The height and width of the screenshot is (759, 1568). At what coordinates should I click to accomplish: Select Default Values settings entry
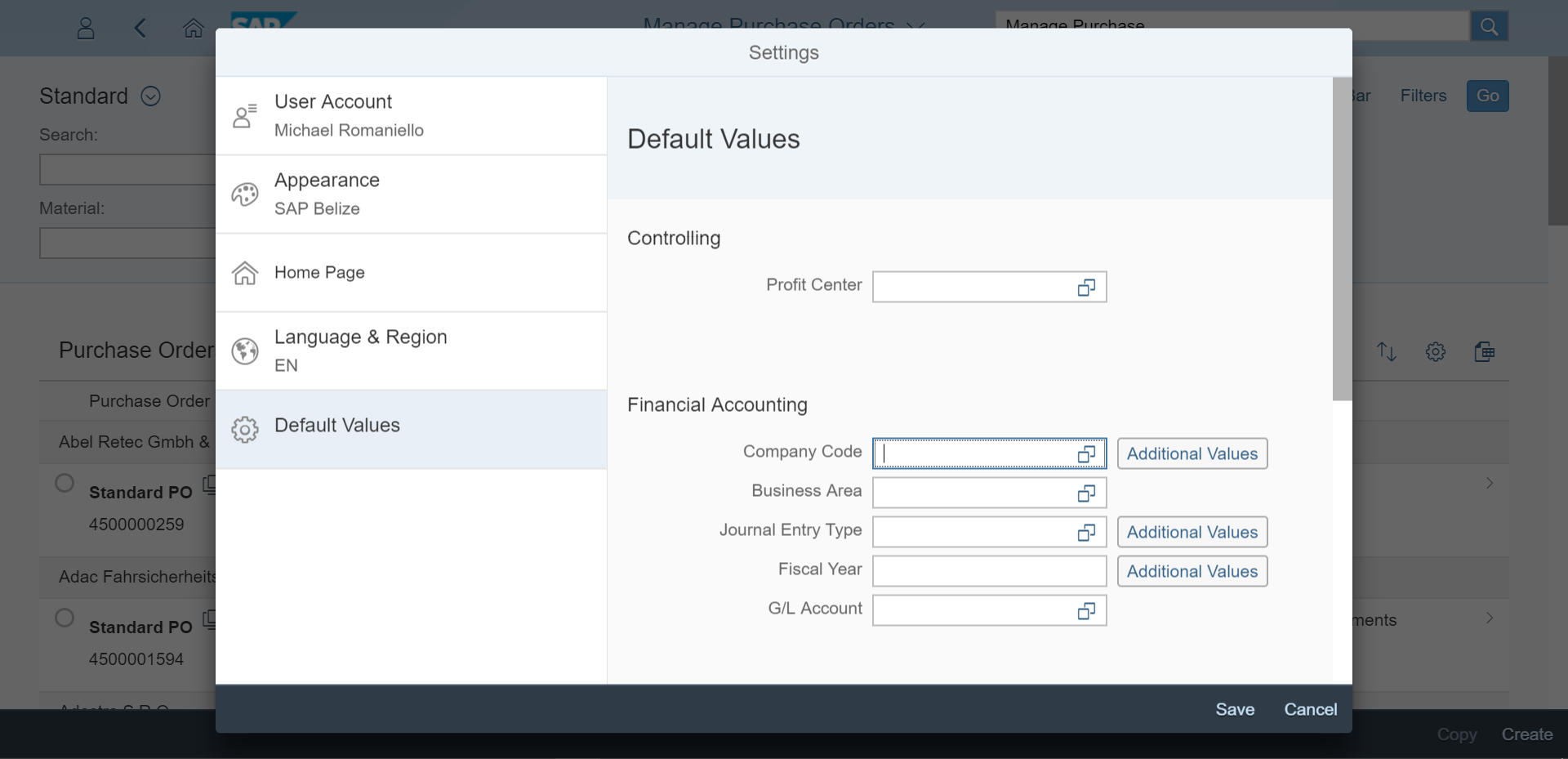point(411,430)
